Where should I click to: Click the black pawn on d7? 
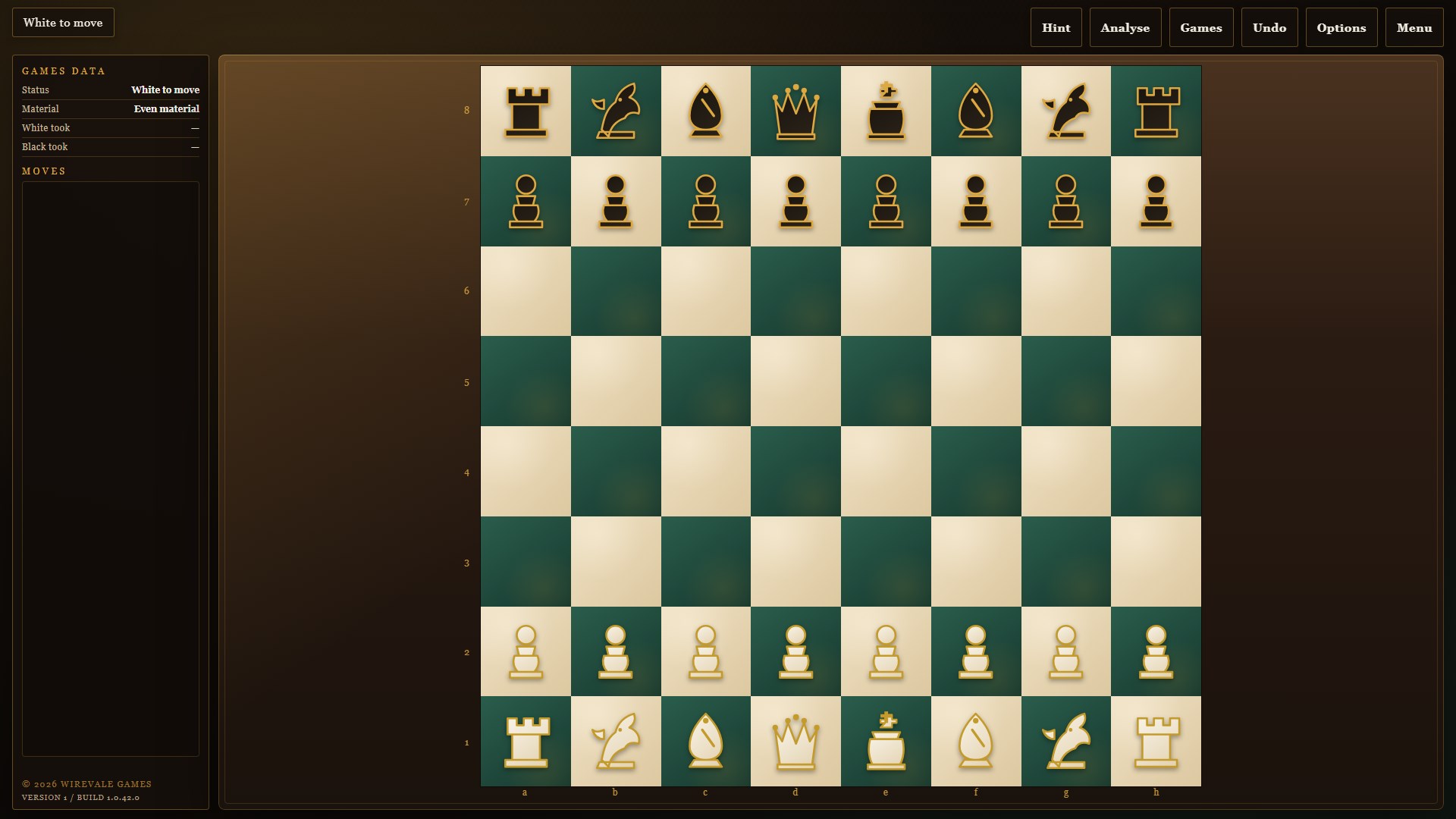[795, 201]
